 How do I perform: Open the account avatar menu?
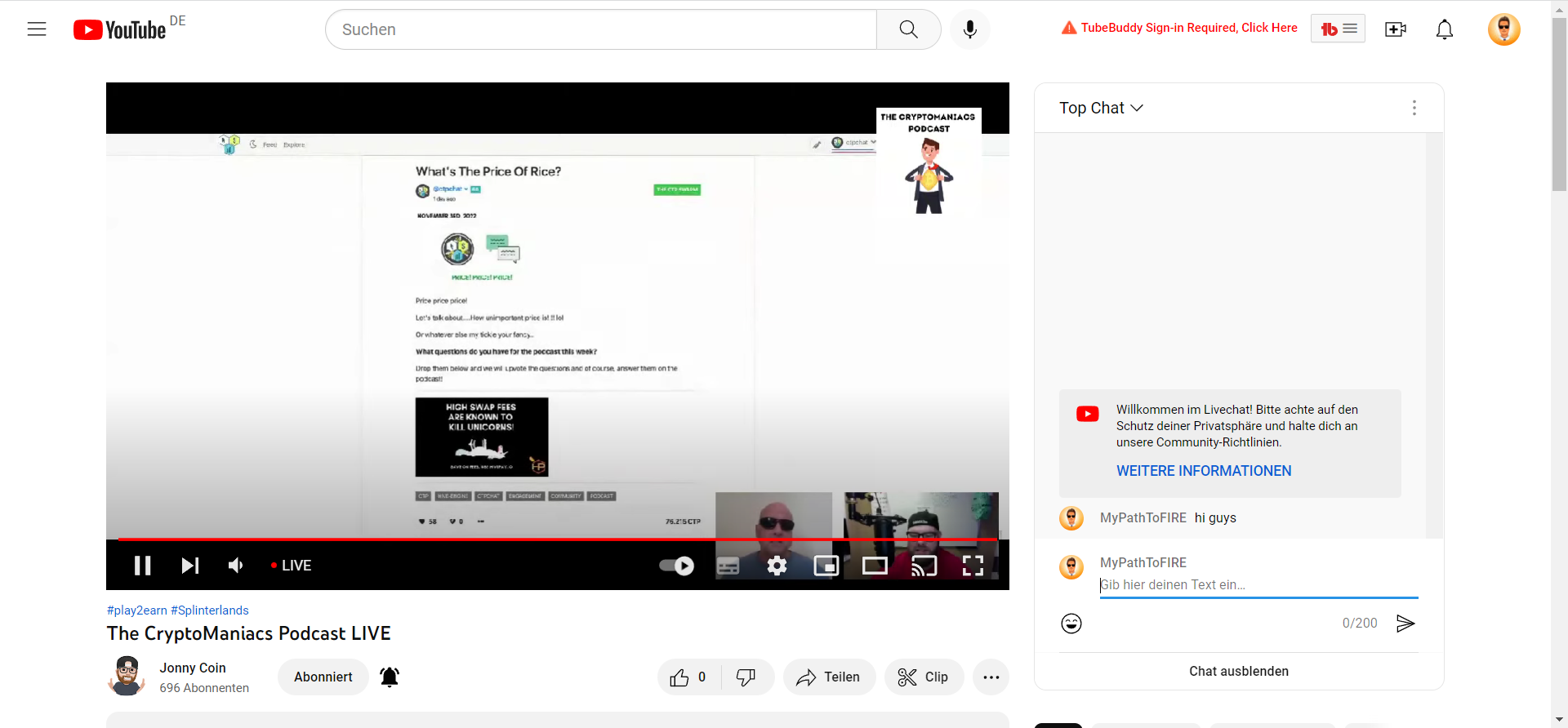1504,29
